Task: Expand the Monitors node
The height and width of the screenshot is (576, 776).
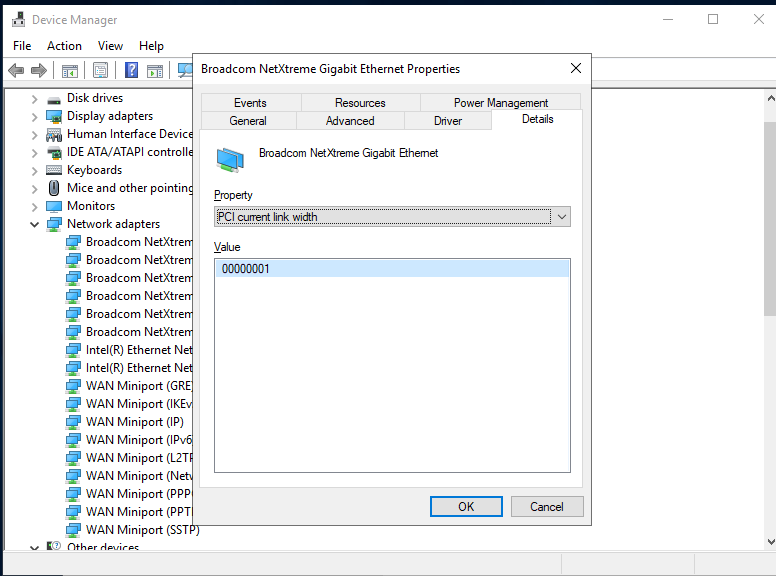Action: pos(34,207)
